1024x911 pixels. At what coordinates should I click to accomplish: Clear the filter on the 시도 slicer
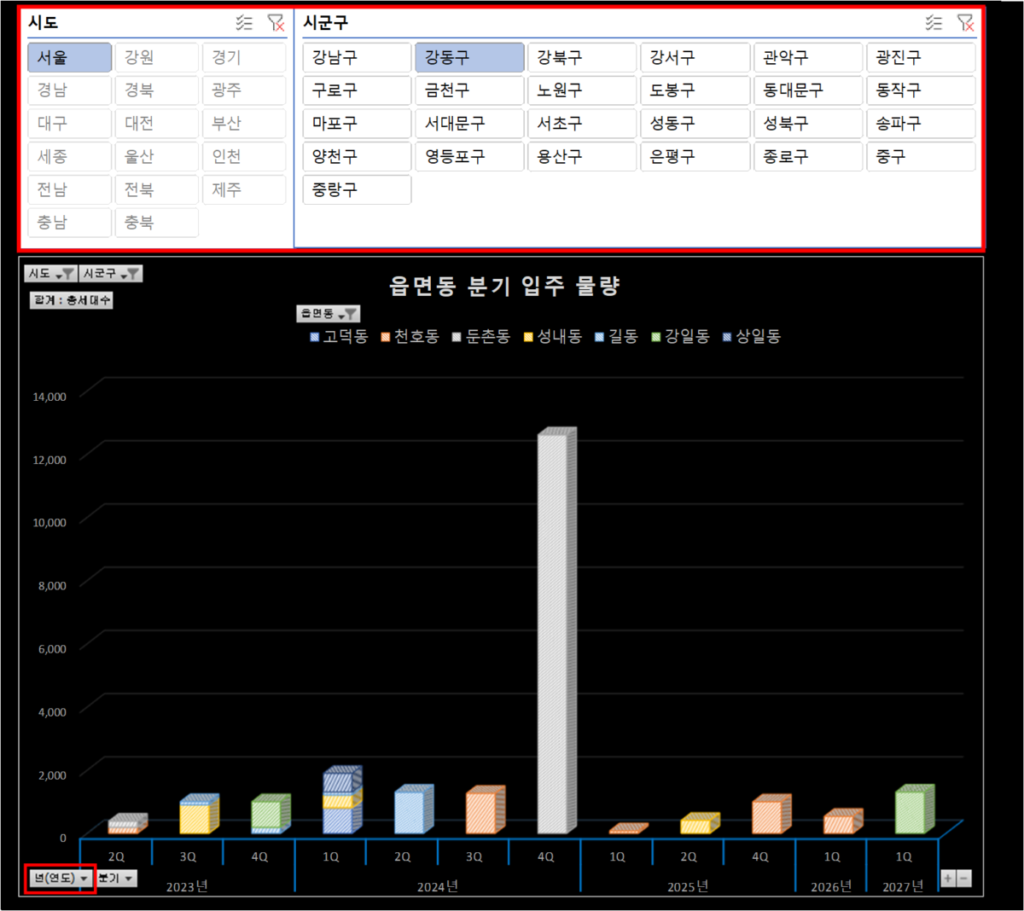pos(276,22)
